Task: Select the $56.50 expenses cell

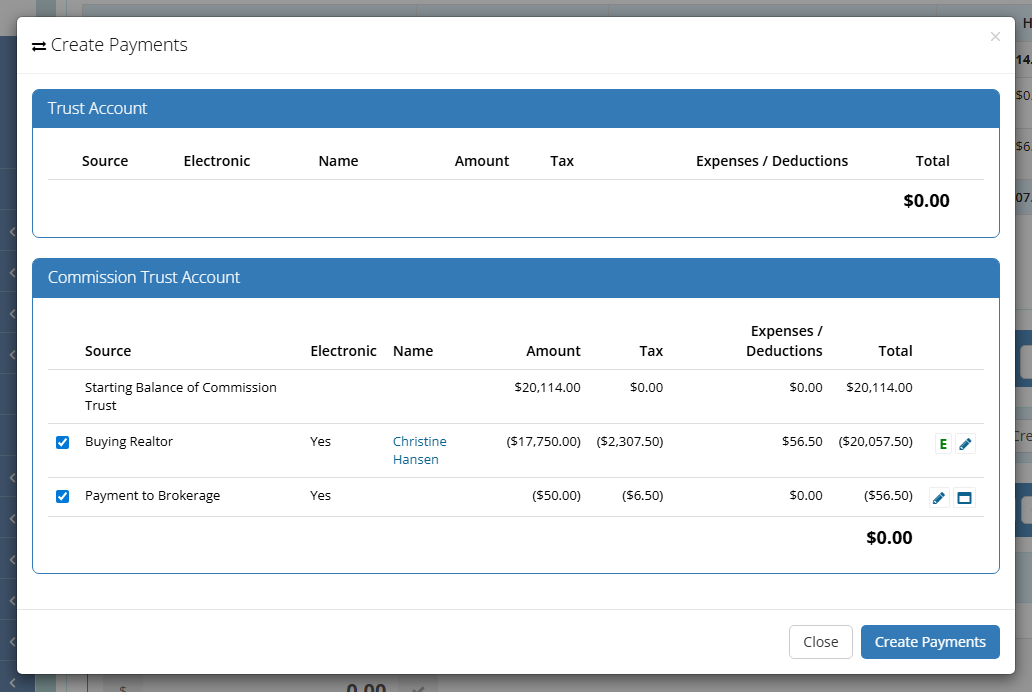Action: click(x=802, y=442)
